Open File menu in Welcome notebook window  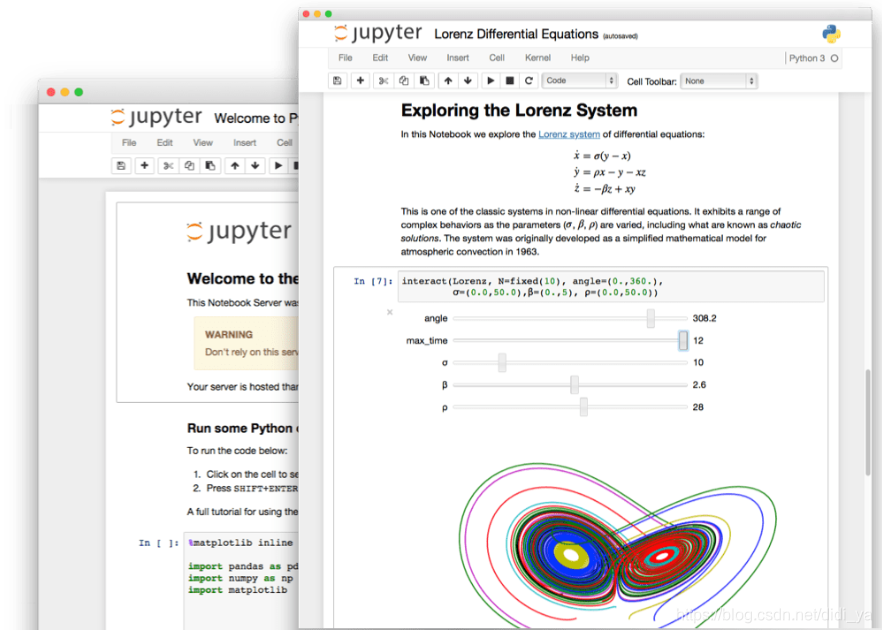[129, 142]
